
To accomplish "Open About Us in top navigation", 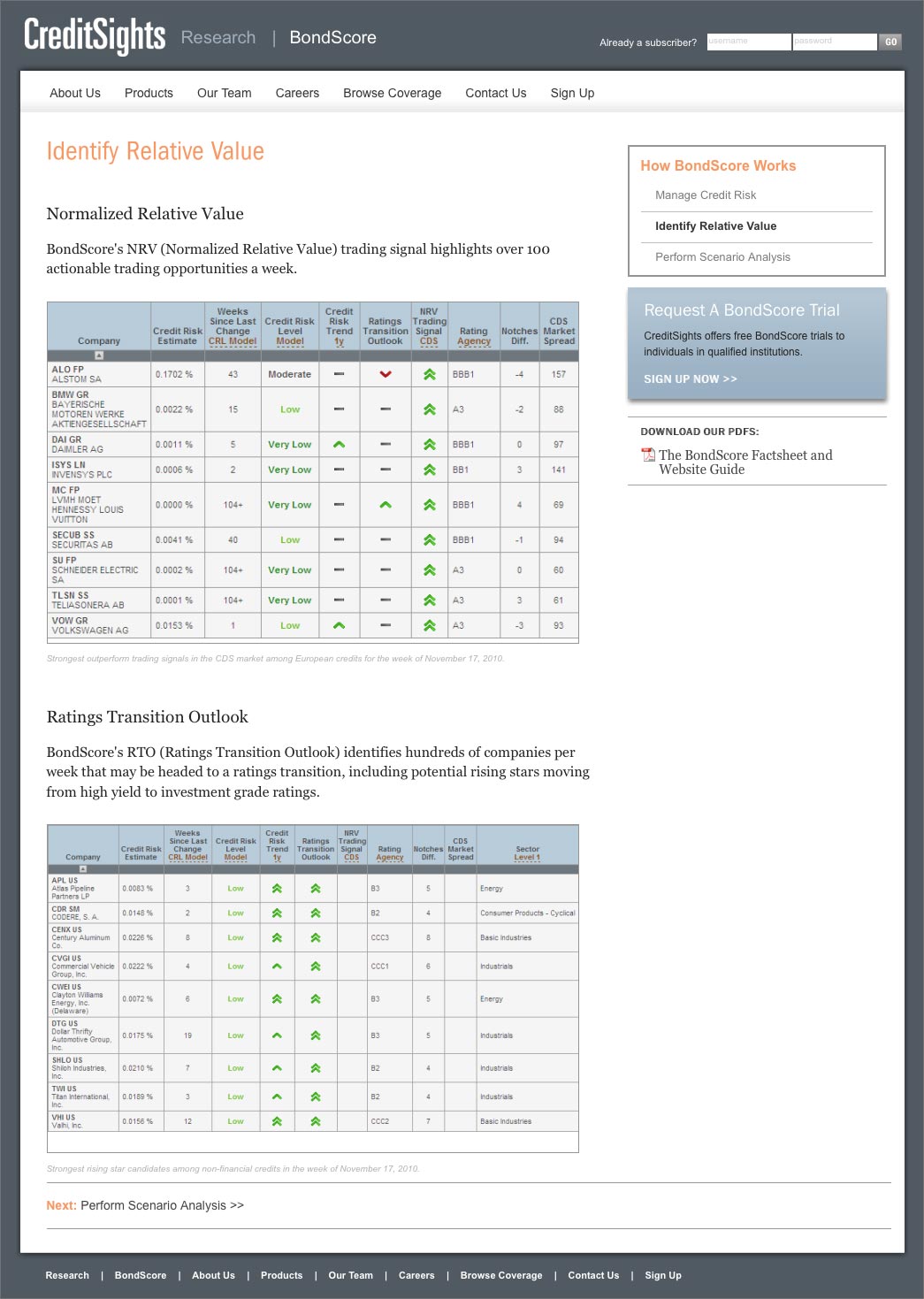I will tap(75, 93).
